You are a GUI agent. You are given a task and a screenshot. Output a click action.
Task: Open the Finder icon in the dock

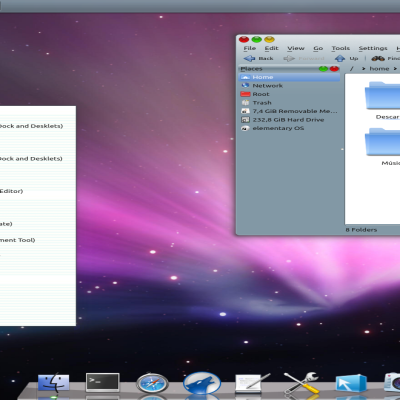(x=54, y=382)
